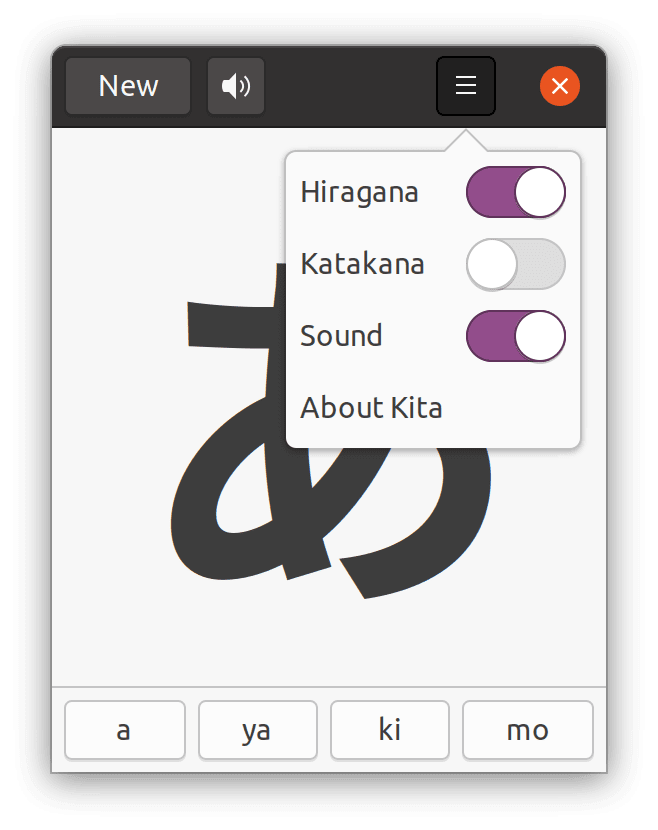Turn off the Hiragana switch

[x=515, y=192]
